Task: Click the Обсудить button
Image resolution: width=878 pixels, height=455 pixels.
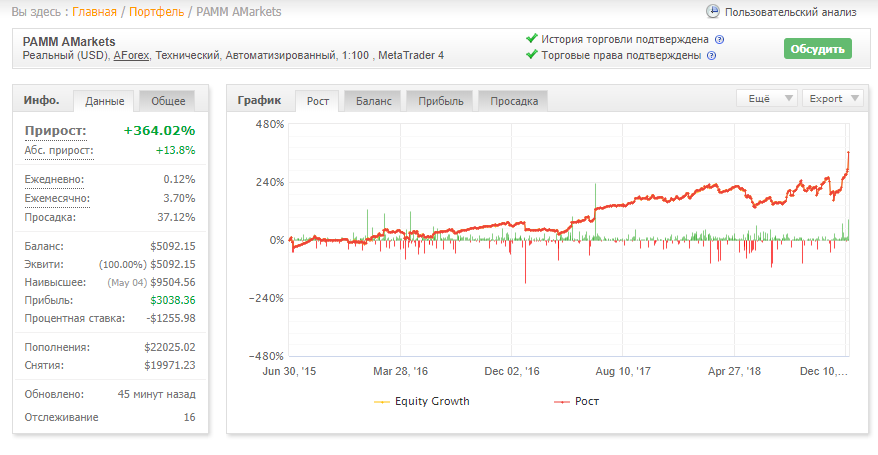Action: coord(818,49)
